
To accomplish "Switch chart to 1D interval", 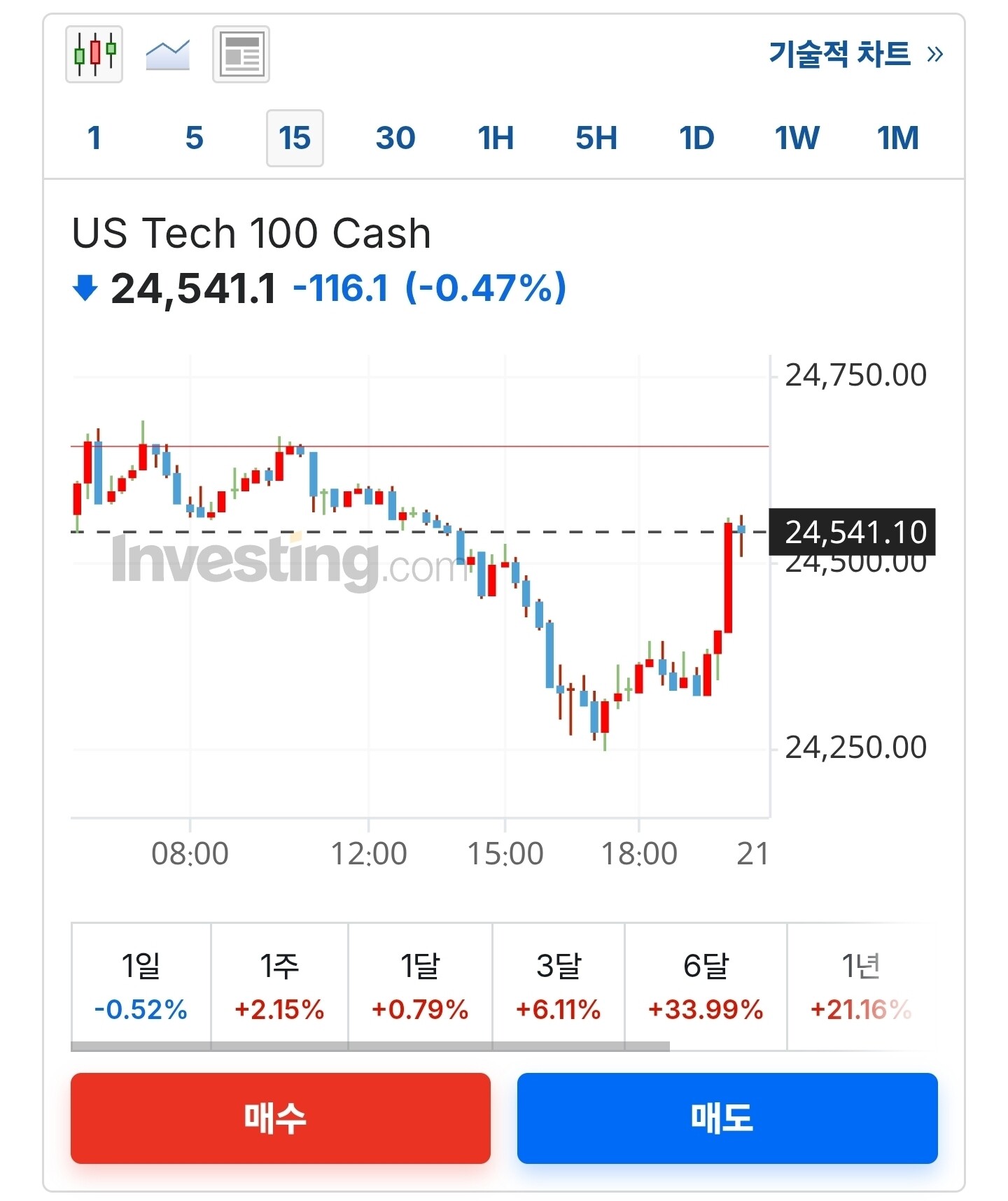I will (696, 138).
